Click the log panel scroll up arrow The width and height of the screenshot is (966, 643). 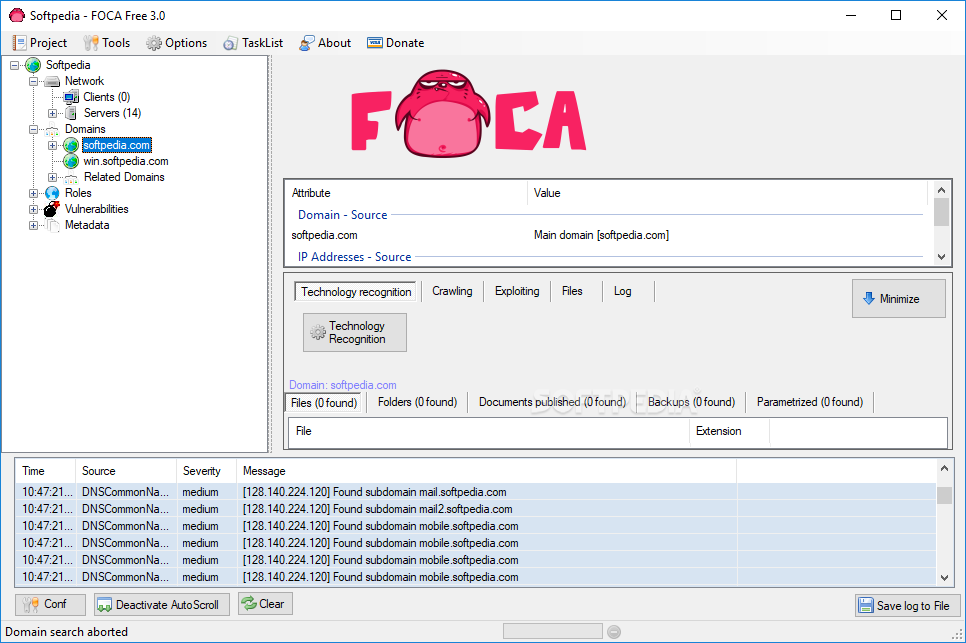click(x=944, y=469)
